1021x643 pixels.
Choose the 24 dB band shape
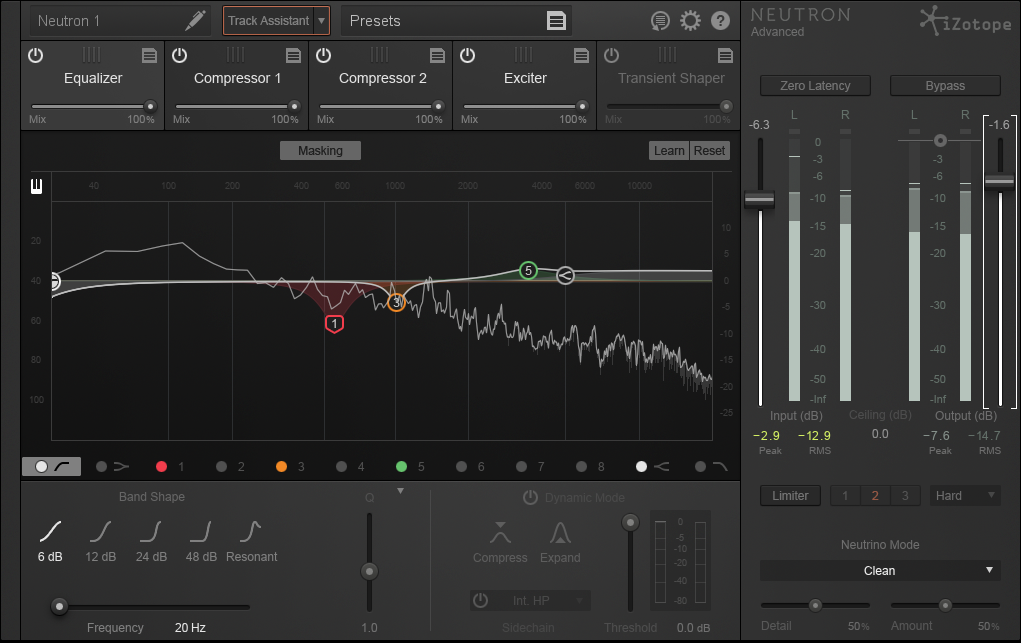pyautogui.click(x=151, y=541)
